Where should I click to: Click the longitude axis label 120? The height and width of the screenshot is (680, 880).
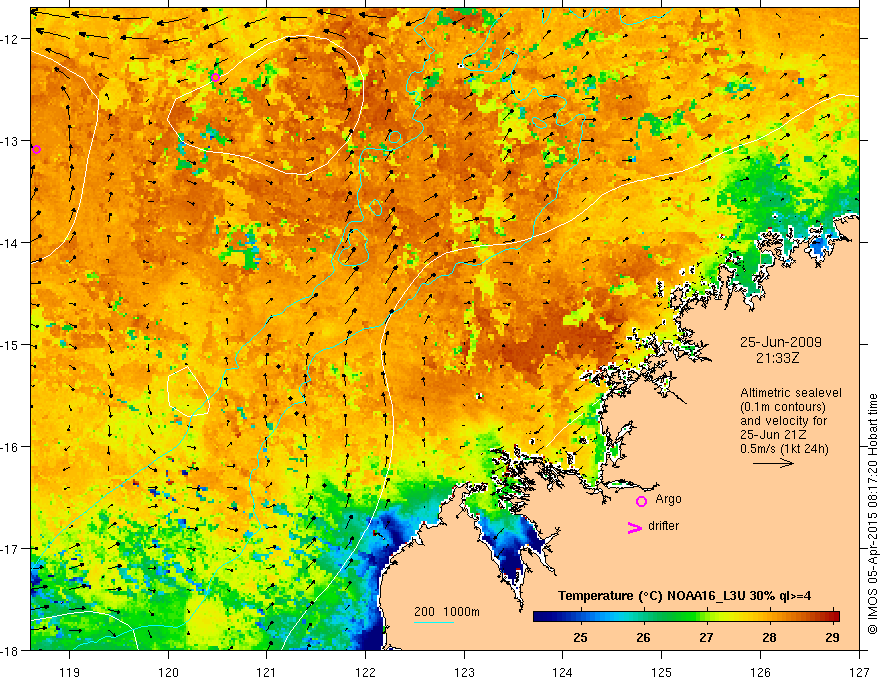coord(168,672)
